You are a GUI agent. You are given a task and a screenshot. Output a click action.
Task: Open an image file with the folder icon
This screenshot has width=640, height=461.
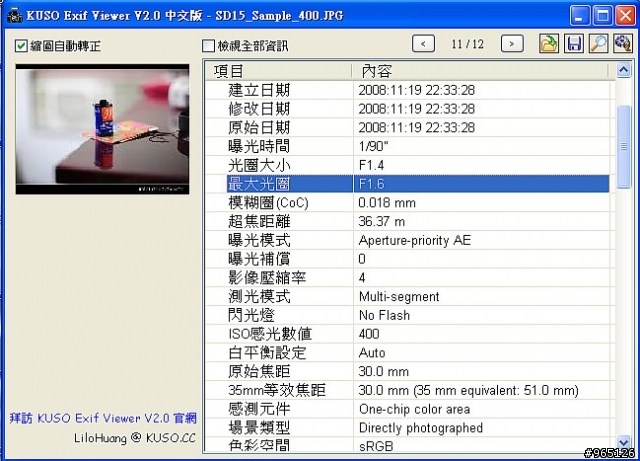[549, 44]
